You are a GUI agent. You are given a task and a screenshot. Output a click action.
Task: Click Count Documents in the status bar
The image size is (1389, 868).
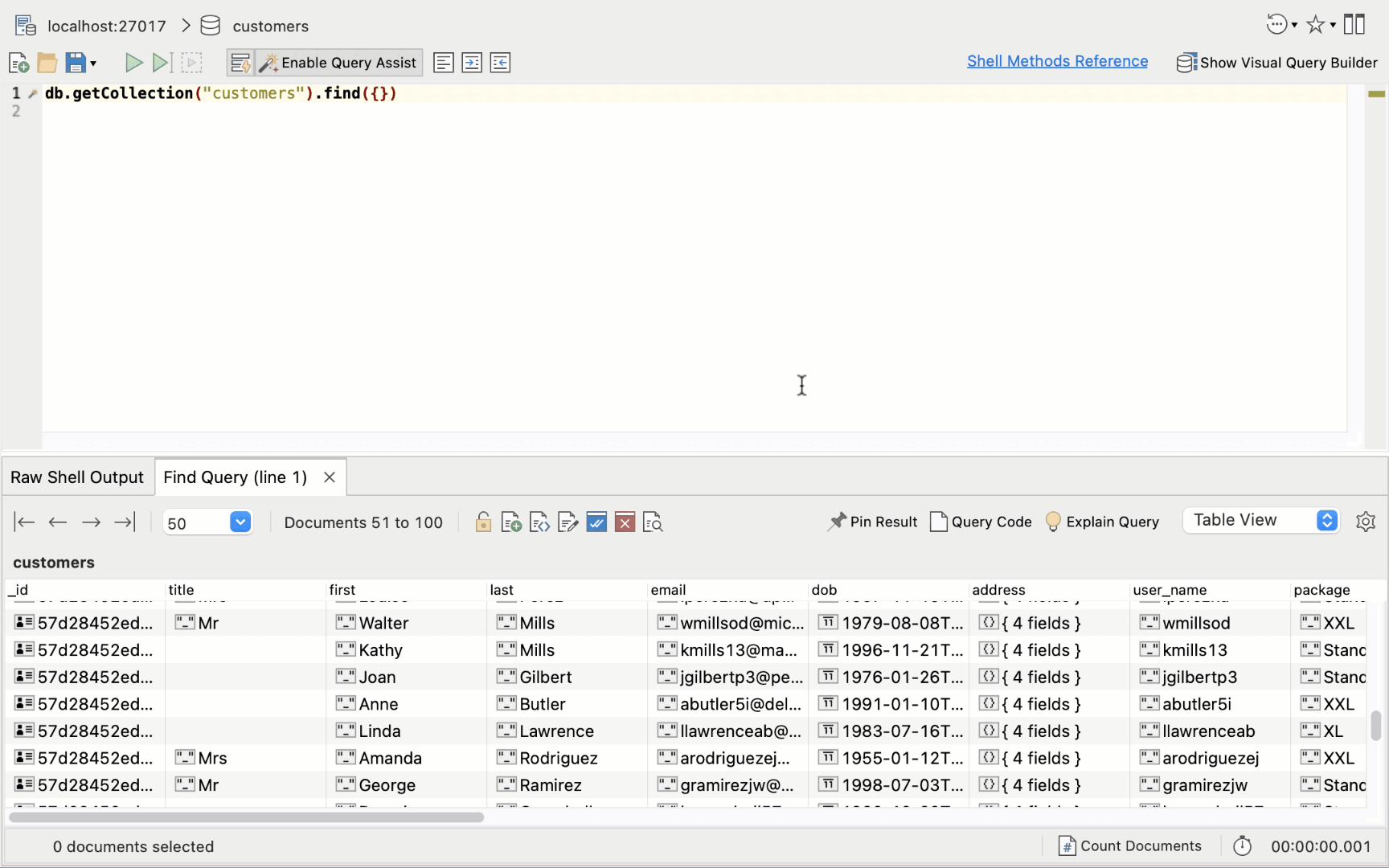point(1130,845)
